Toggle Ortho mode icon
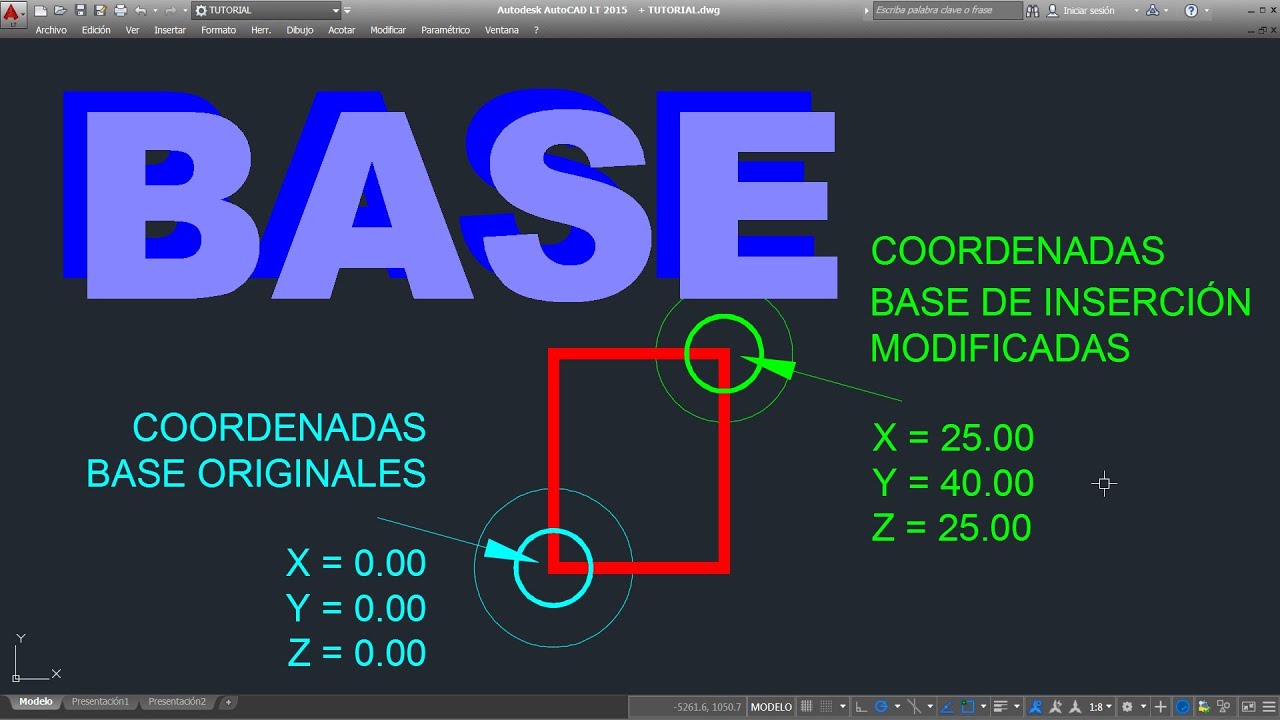The height and width of the screenshot is (720, 1280). tap(860, 707)
